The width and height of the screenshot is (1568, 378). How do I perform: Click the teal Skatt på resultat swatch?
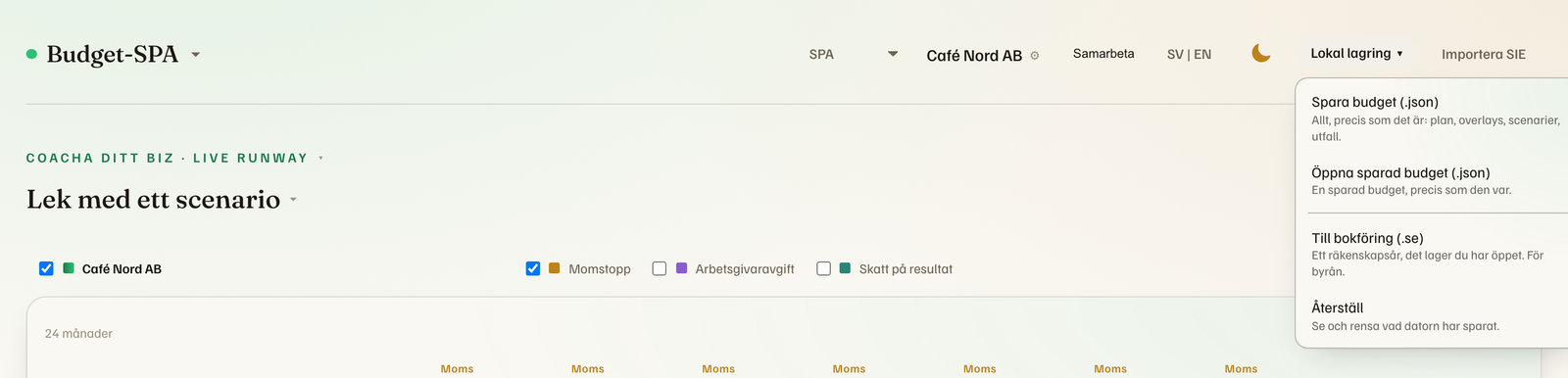tap(845, 267)
